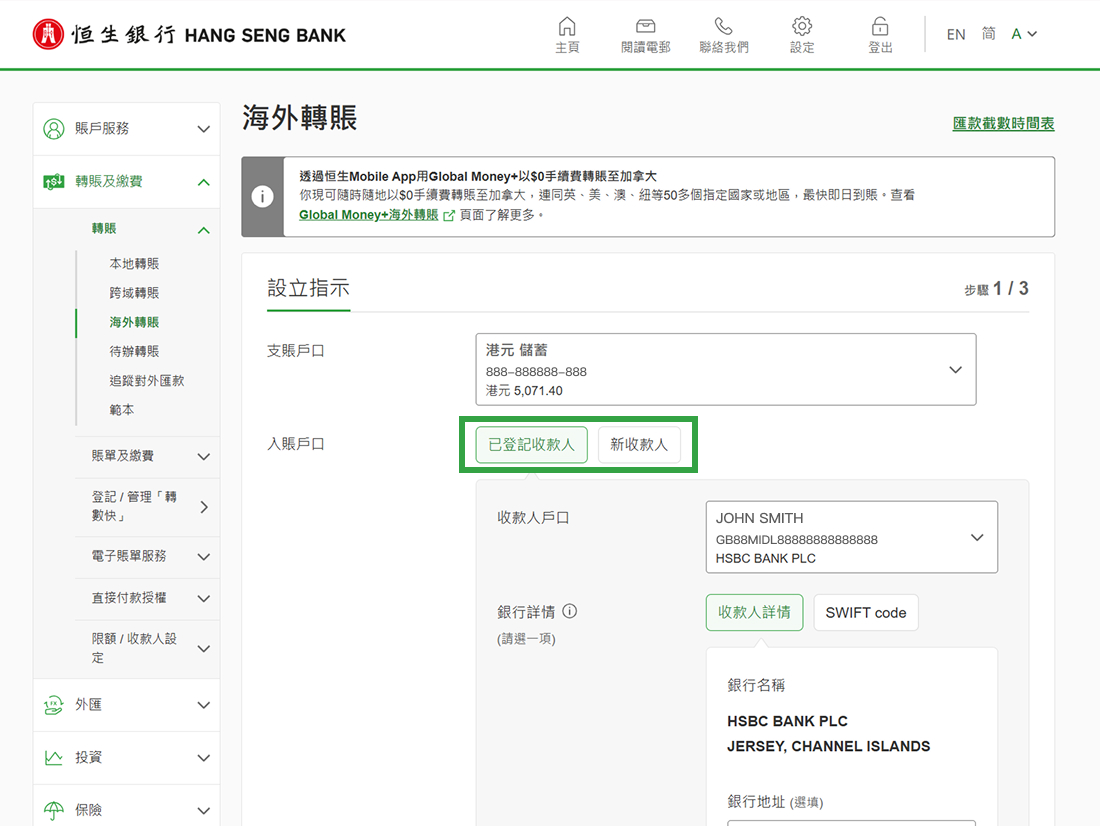The height and width of the screenshot is (826, 1100).
Task: Open the text size A dropdown
Action: tap(1024, 35)
